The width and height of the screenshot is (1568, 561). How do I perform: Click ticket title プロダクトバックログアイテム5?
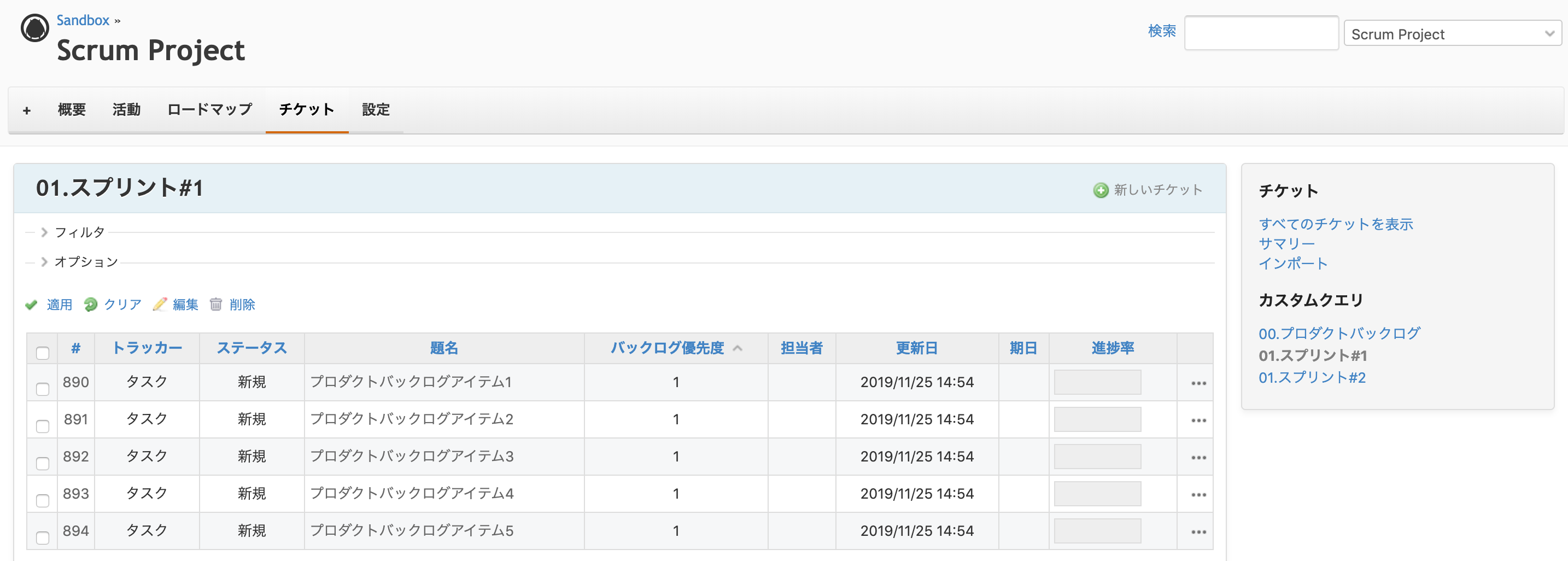pyautogui.click(x=412, y=530)
